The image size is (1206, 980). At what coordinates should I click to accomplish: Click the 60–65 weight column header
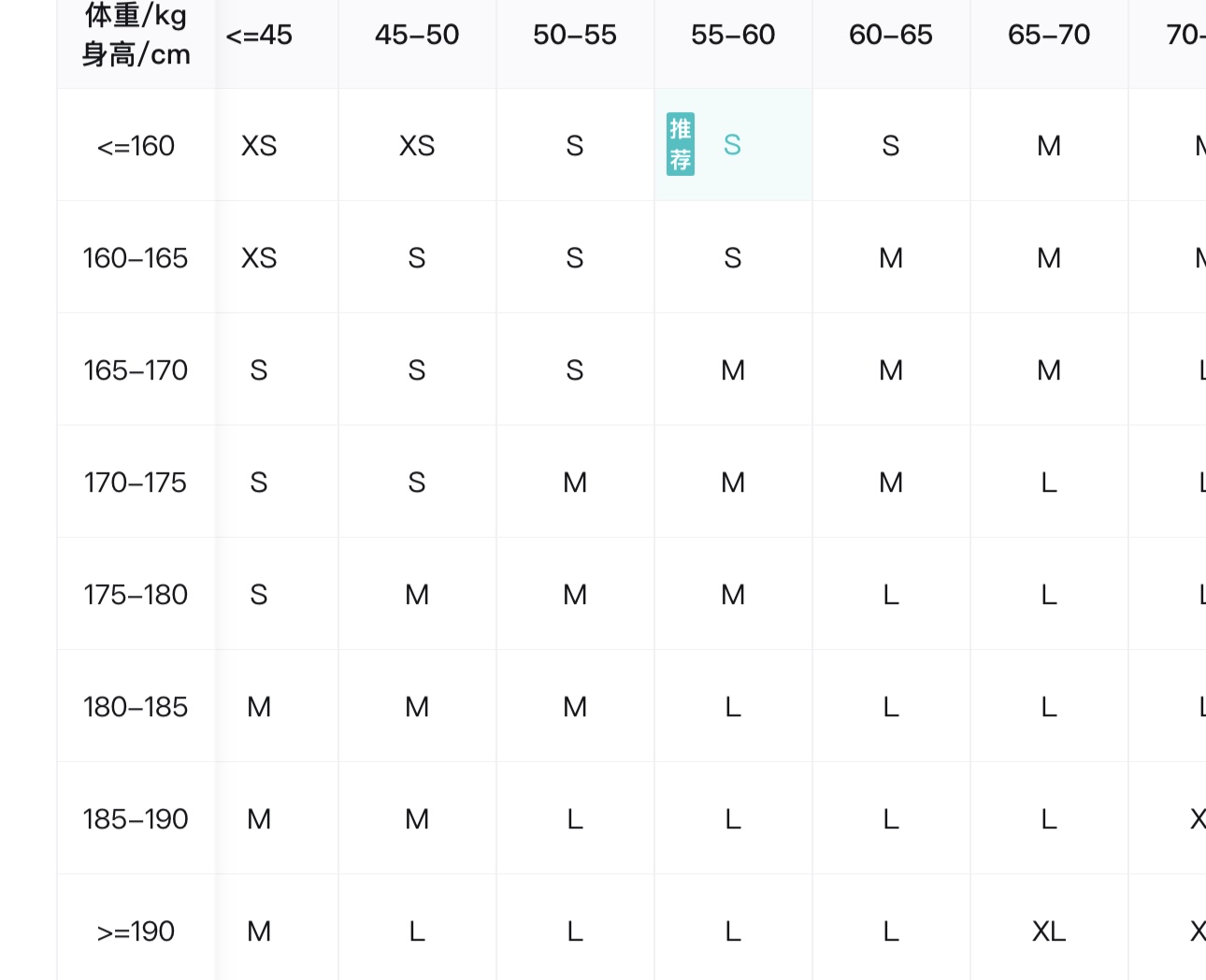pyautogui.click(x=891, y=36)
